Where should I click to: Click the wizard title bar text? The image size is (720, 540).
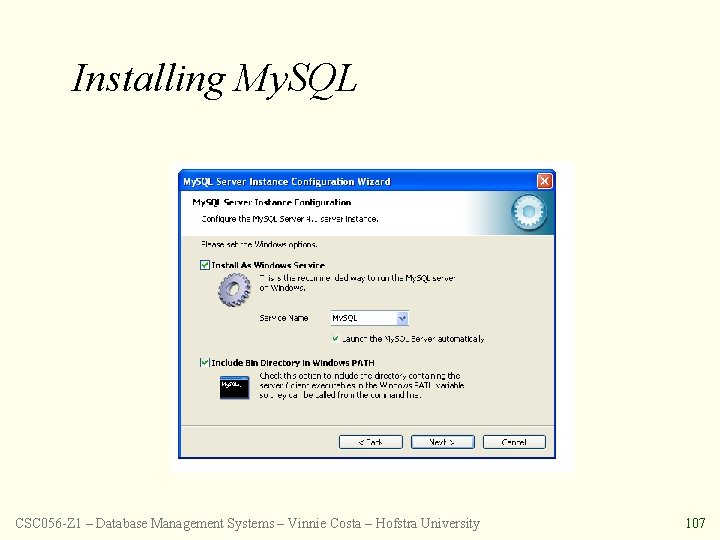tap(287, 181)
